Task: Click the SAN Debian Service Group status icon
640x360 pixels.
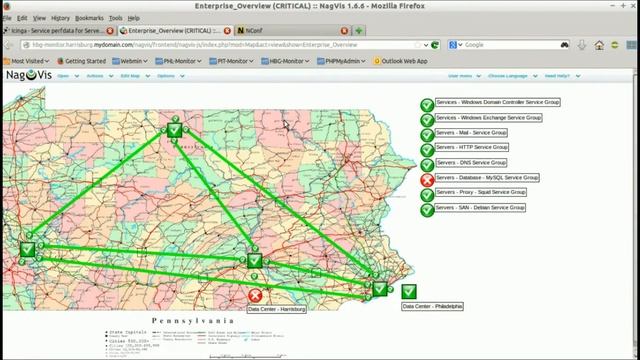Action: pos(427,210)
